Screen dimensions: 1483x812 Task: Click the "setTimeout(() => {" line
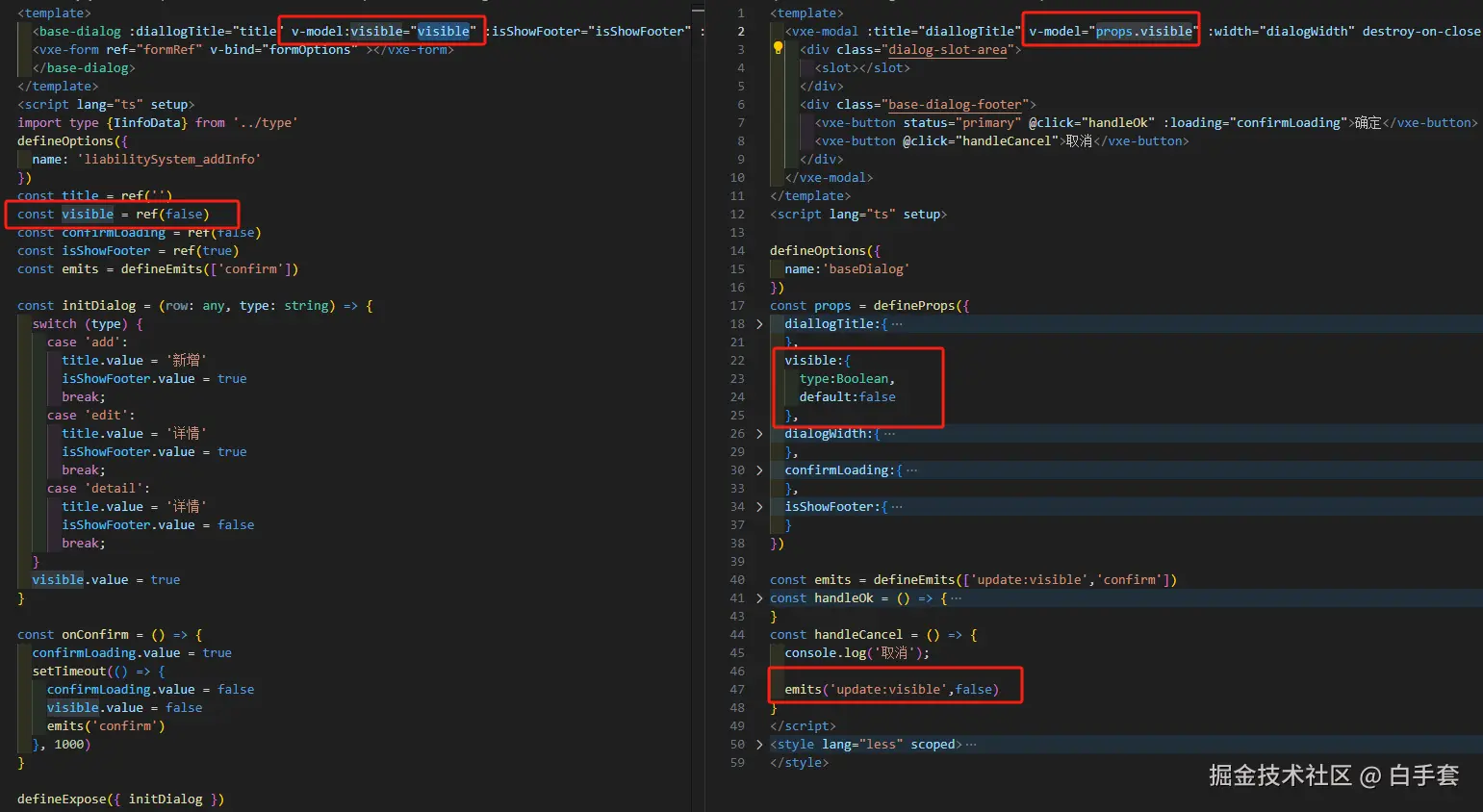(x=98, y=672)
